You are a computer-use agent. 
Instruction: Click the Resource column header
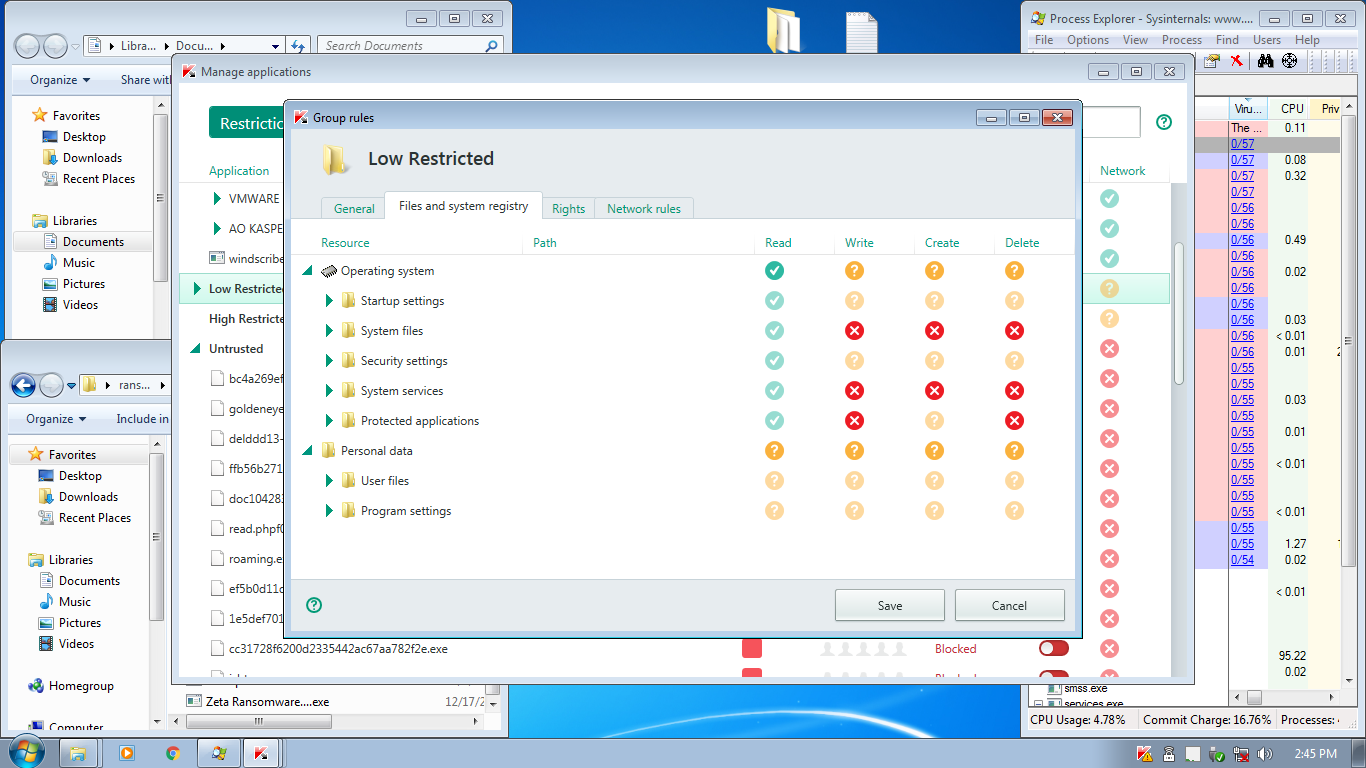pos(345,243)
